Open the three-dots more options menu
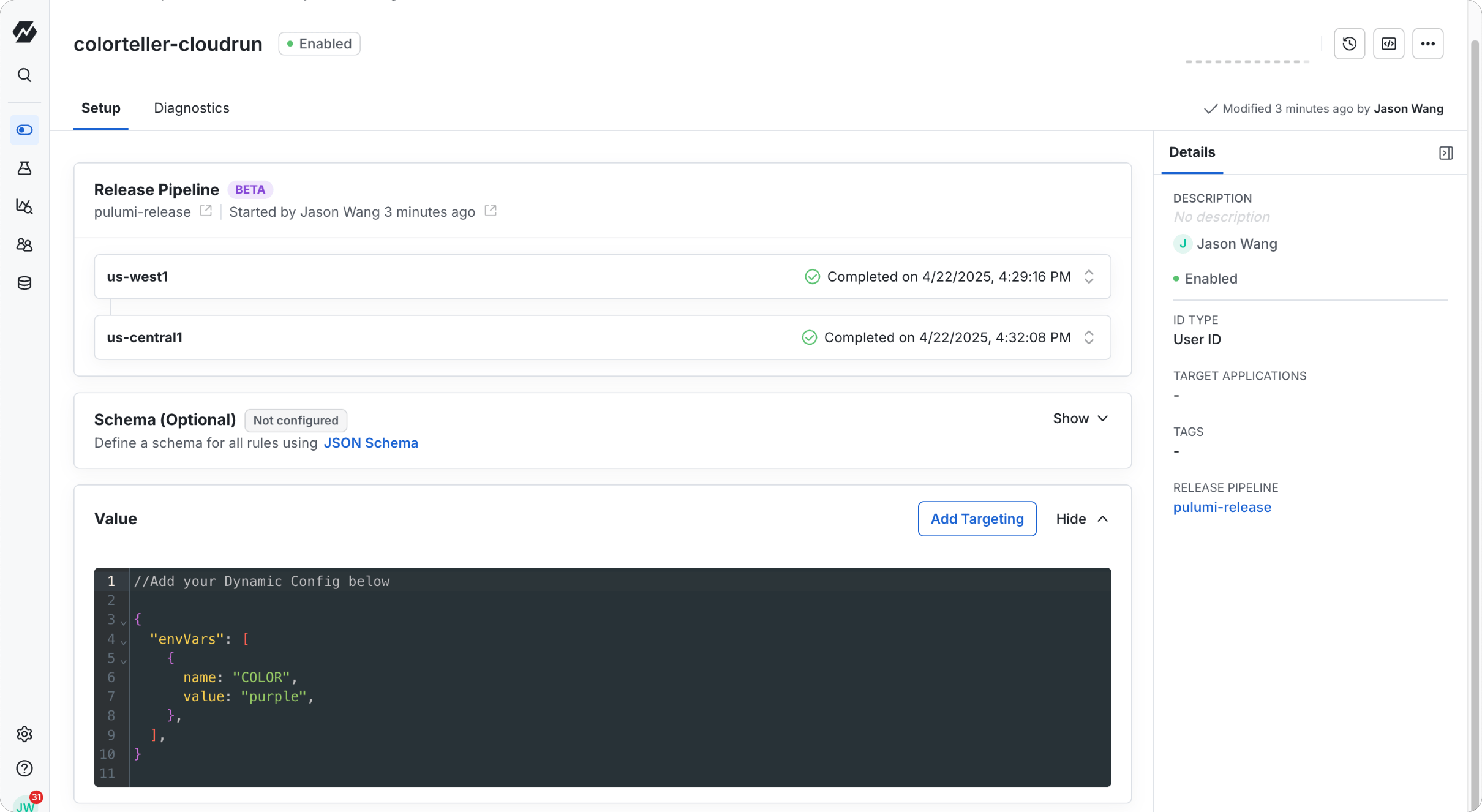 [x=1427, y=43]
